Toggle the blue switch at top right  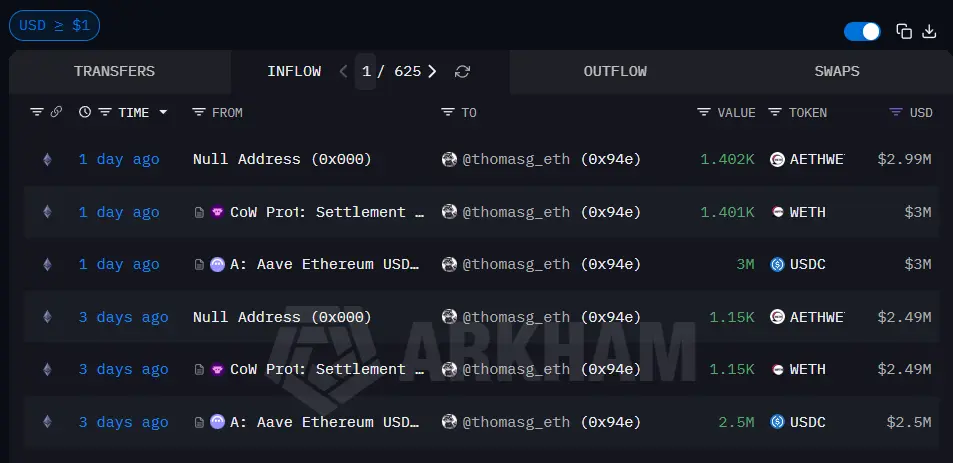861,31
